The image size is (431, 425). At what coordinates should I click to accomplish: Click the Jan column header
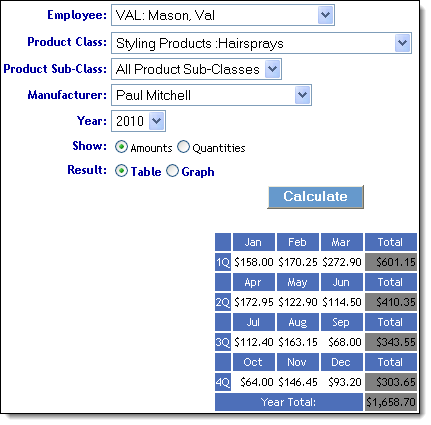pos(254,242)
